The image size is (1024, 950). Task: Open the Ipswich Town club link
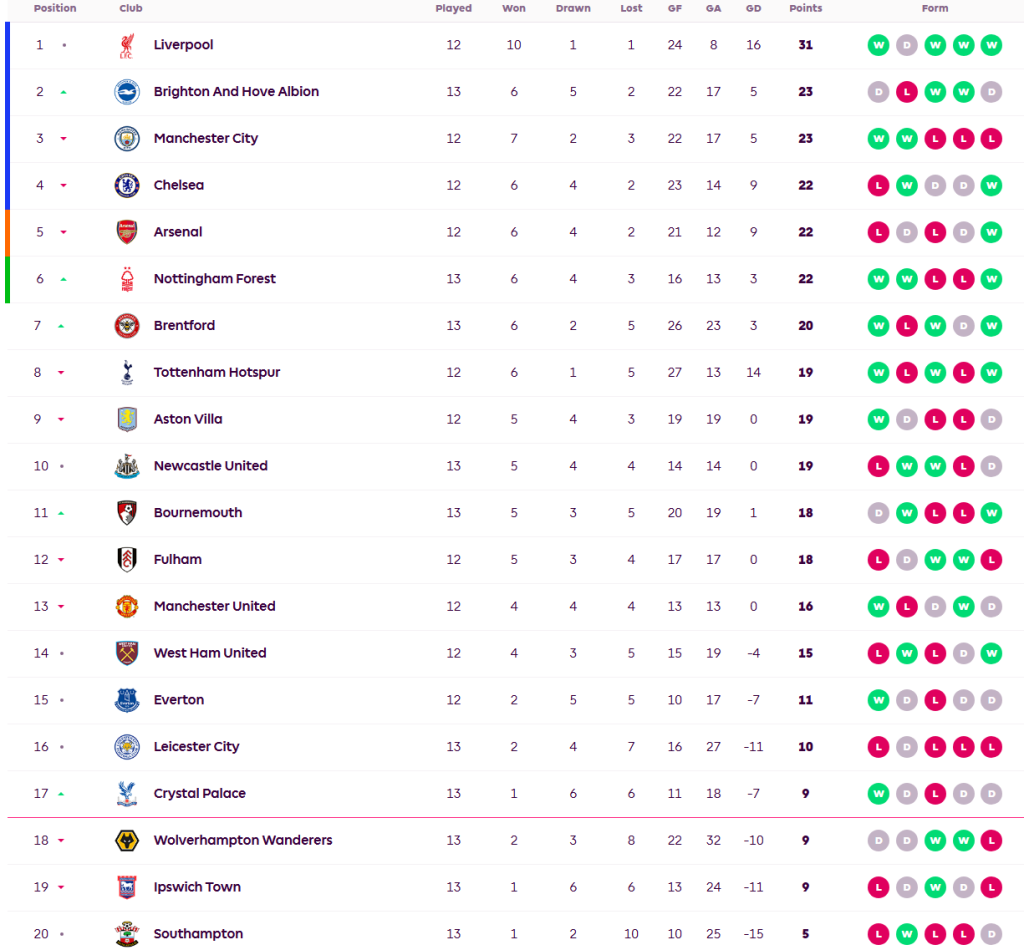click(x=197, y=887)
